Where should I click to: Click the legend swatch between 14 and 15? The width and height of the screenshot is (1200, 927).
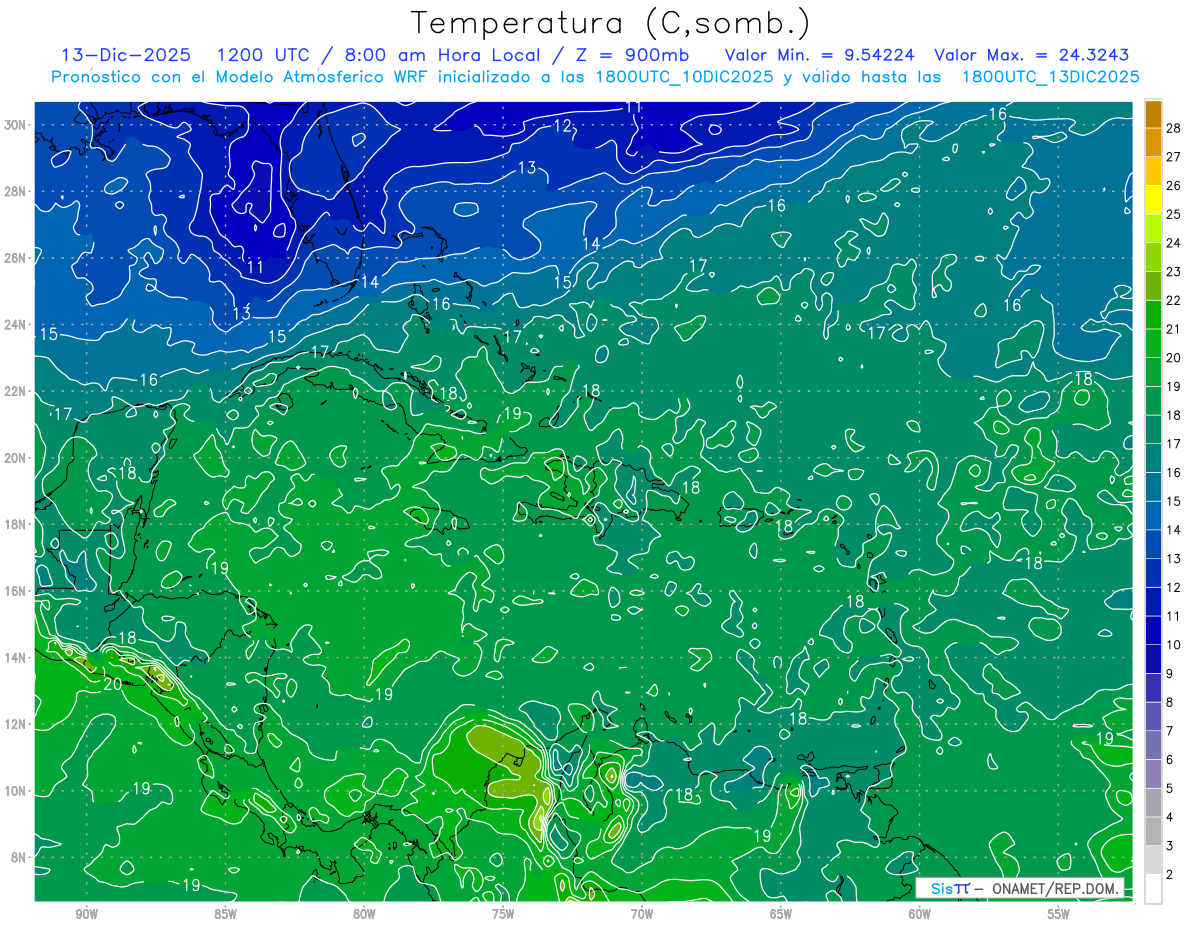1153,515
